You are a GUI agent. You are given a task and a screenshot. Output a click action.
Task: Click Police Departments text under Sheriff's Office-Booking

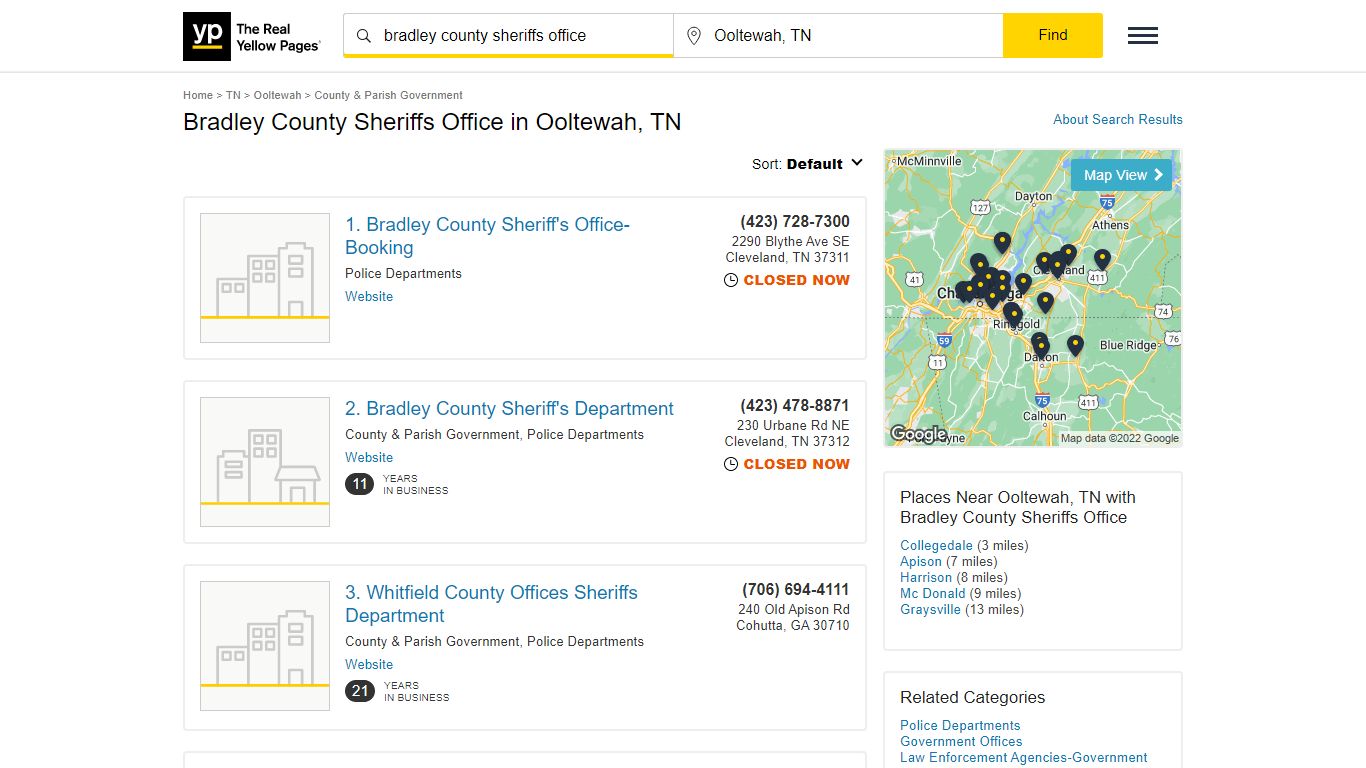[403, 274]
